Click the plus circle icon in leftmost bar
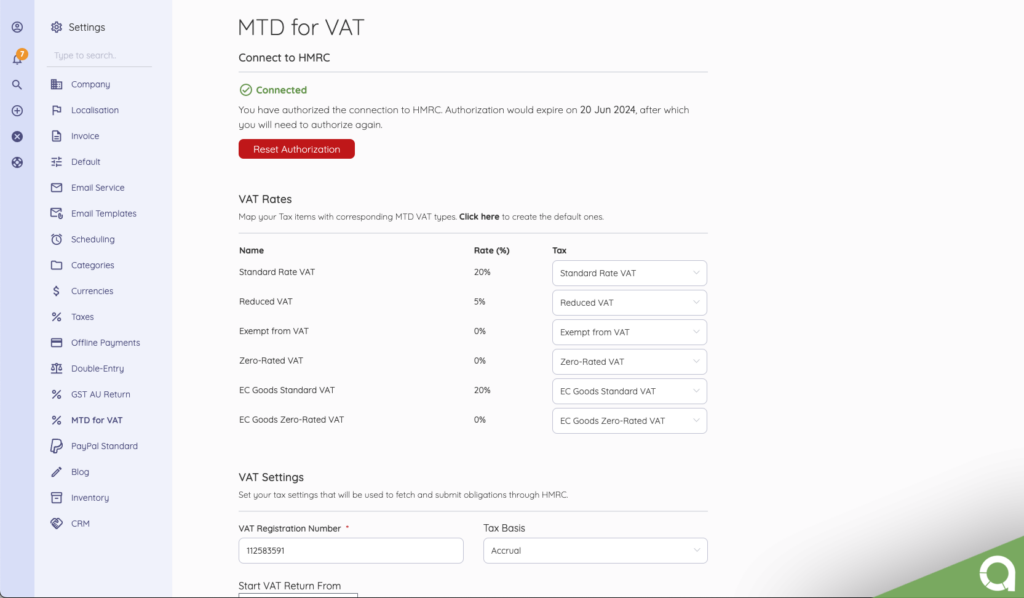This screenshot has height=598, width=1024. (x=16, y=110)
